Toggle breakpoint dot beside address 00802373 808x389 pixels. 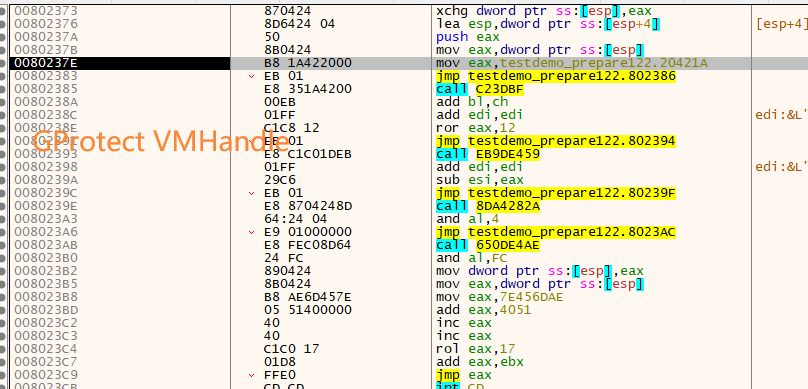pyautogui.click(x=3, y=11)
